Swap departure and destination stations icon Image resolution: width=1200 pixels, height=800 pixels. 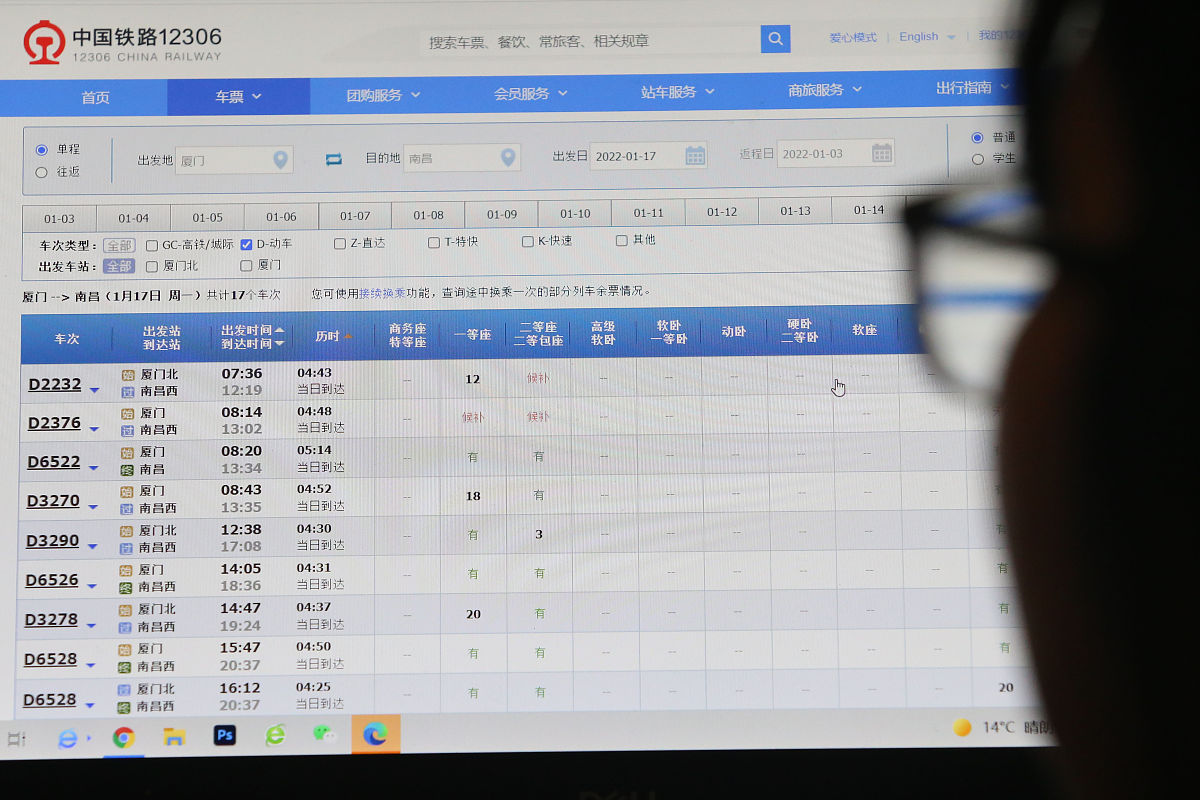click(x=334, y=159)
